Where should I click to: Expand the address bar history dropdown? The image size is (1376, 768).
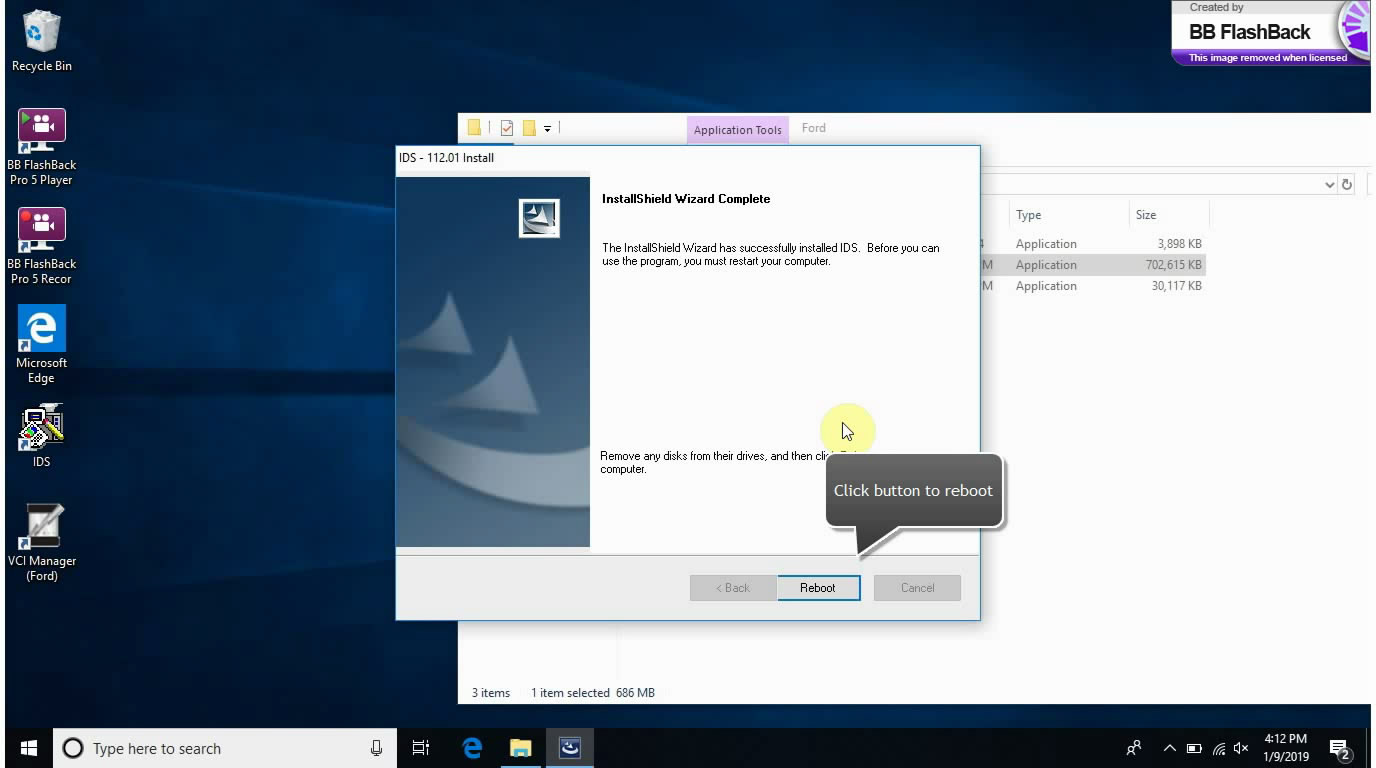[x=1330, y=184]
